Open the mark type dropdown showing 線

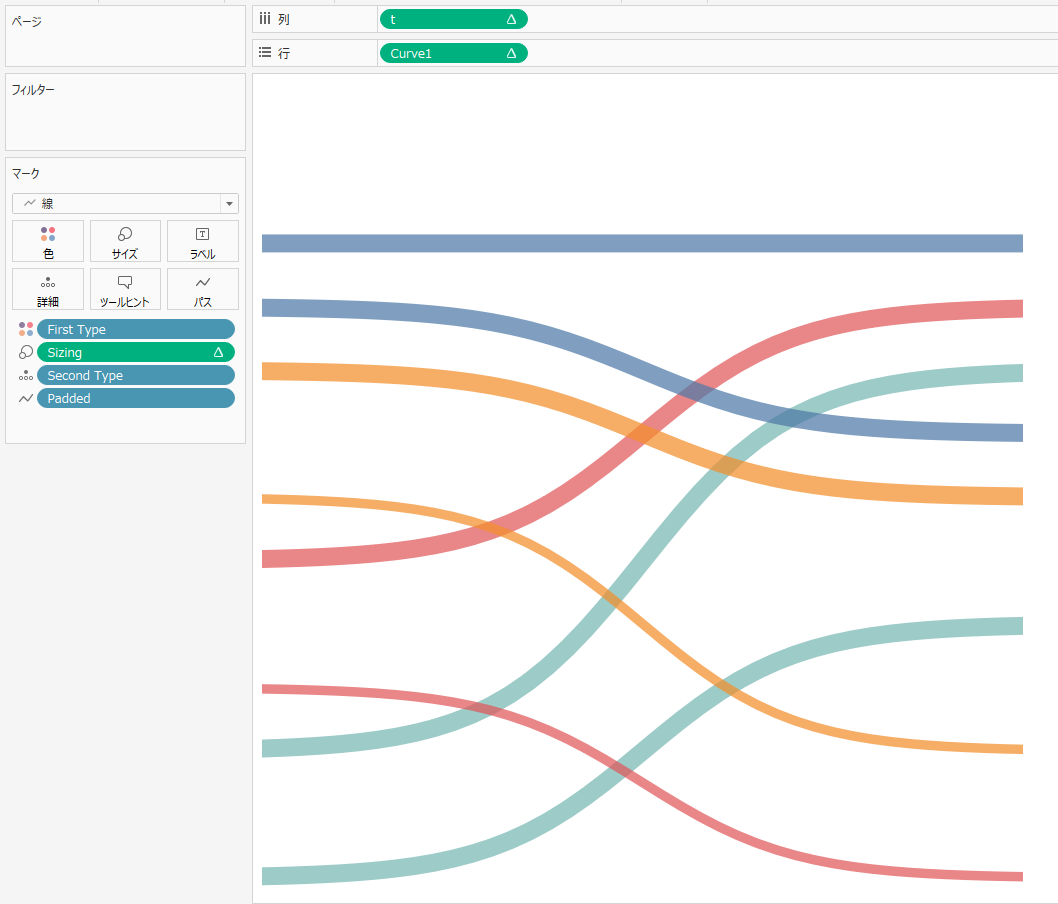coord(125,203)
